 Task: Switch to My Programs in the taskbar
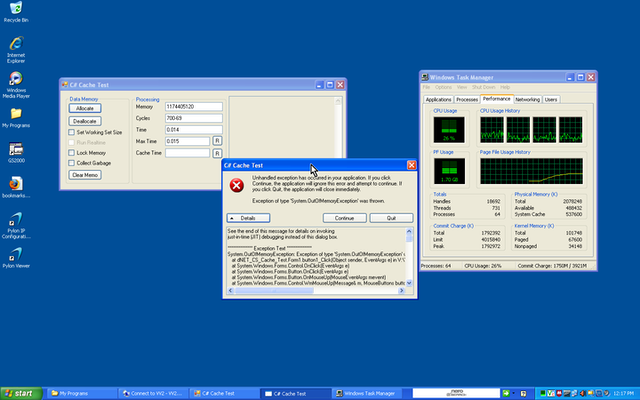[x=82, y=393]
